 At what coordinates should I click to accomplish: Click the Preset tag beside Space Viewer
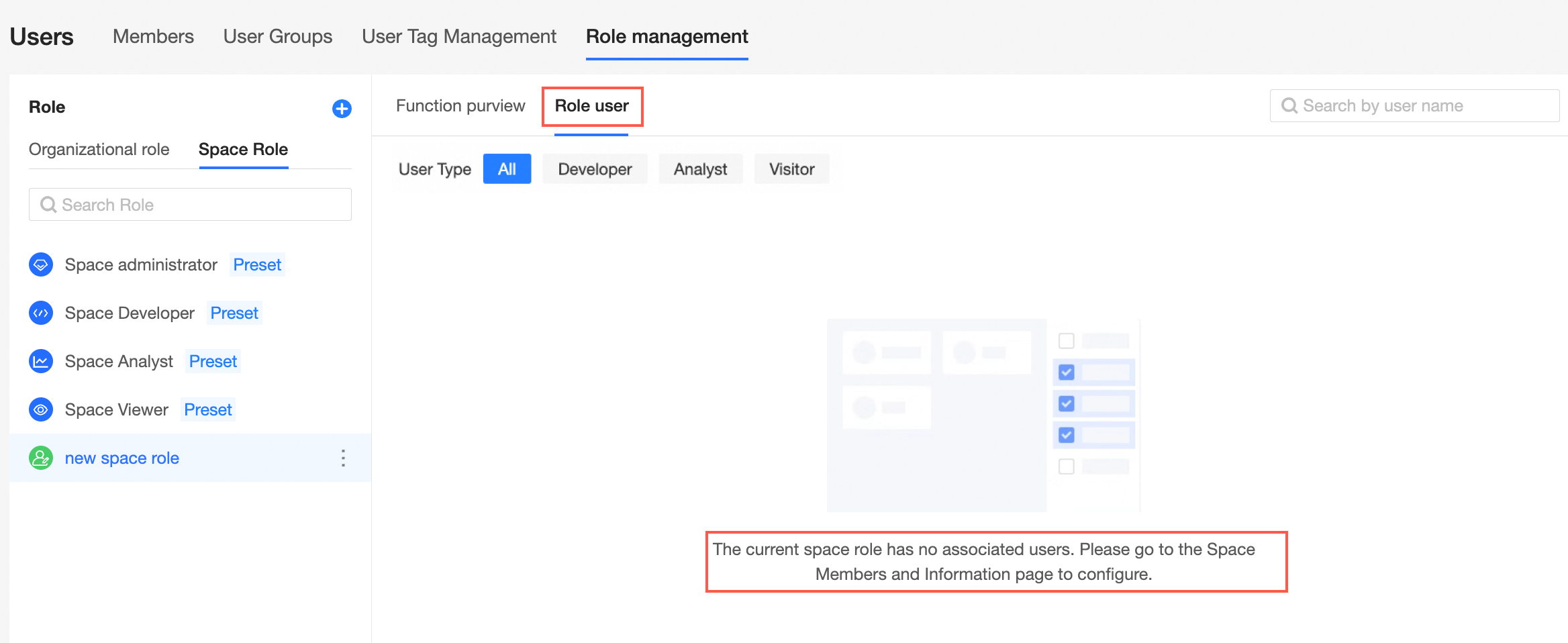pos(208,409)
